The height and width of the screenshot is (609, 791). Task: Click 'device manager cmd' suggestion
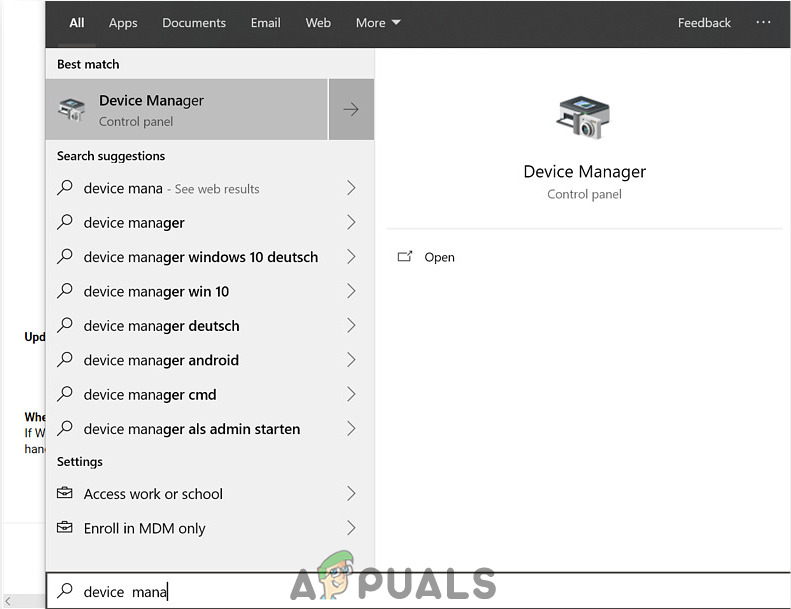210,394
